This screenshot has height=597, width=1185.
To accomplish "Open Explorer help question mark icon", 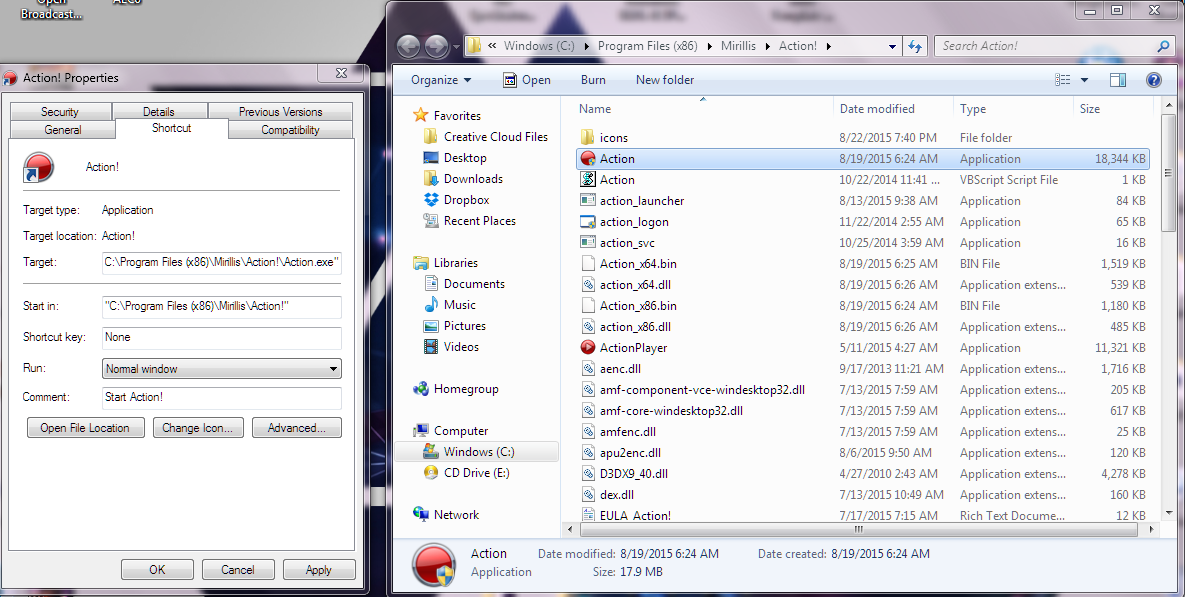I will (1153, 79).
